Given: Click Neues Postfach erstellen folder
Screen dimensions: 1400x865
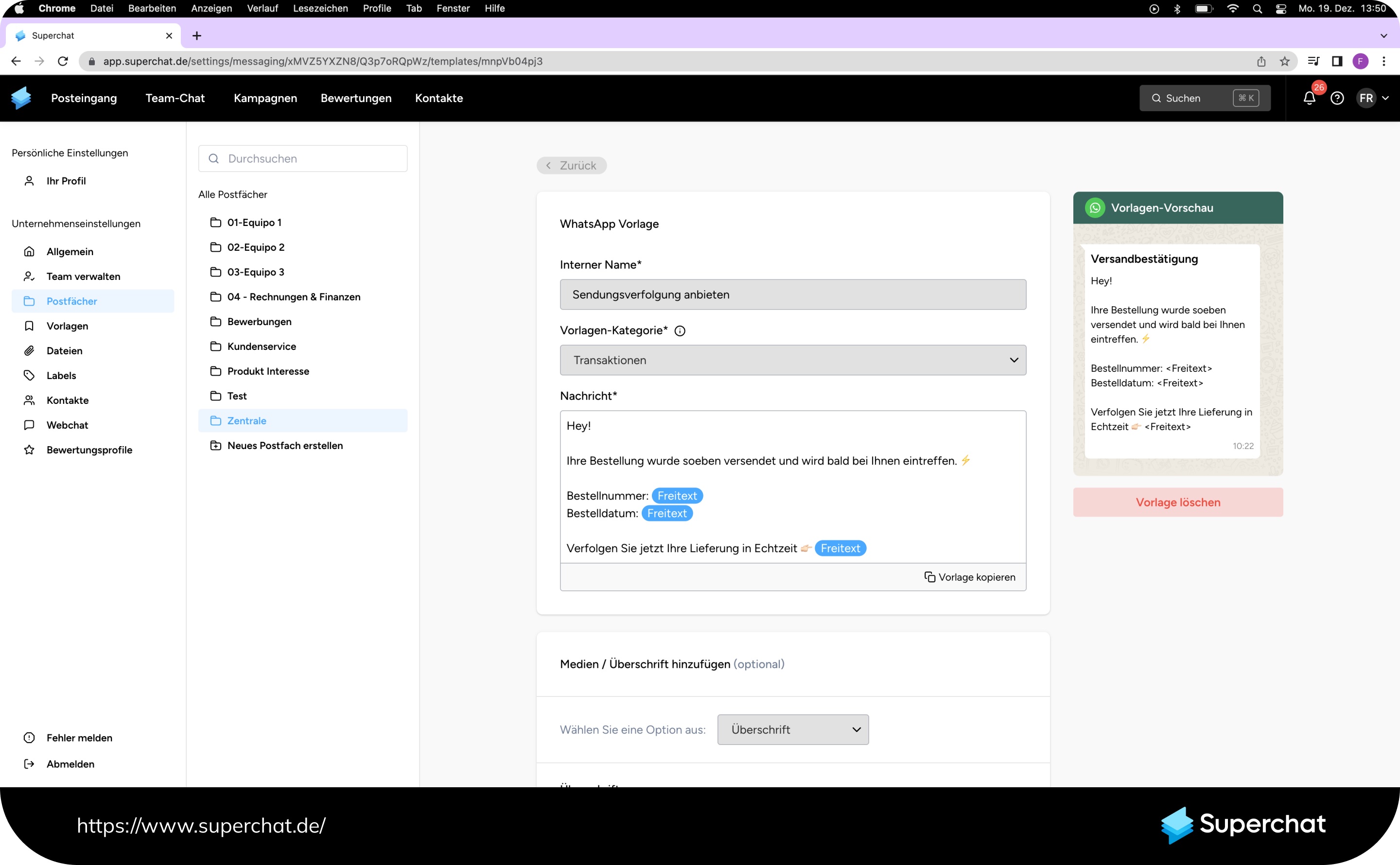Looking at the screenshot, I should click(284, 446).
